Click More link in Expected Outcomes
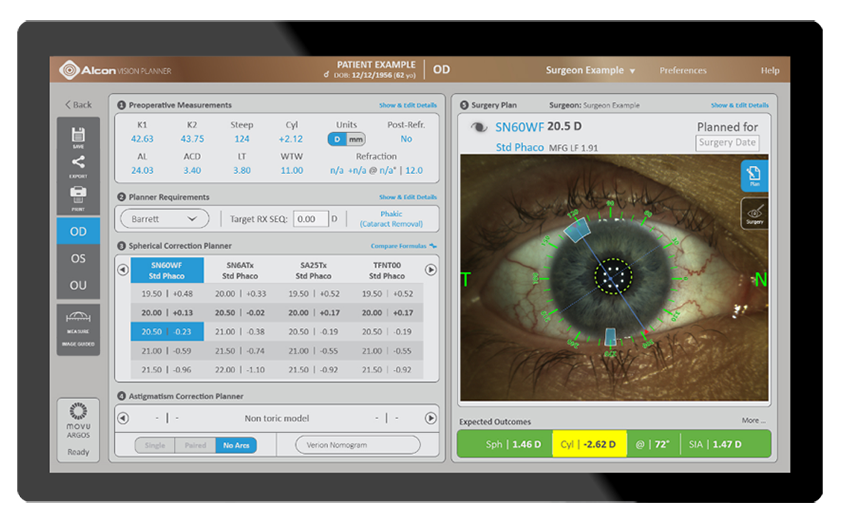 click(753, 421)
